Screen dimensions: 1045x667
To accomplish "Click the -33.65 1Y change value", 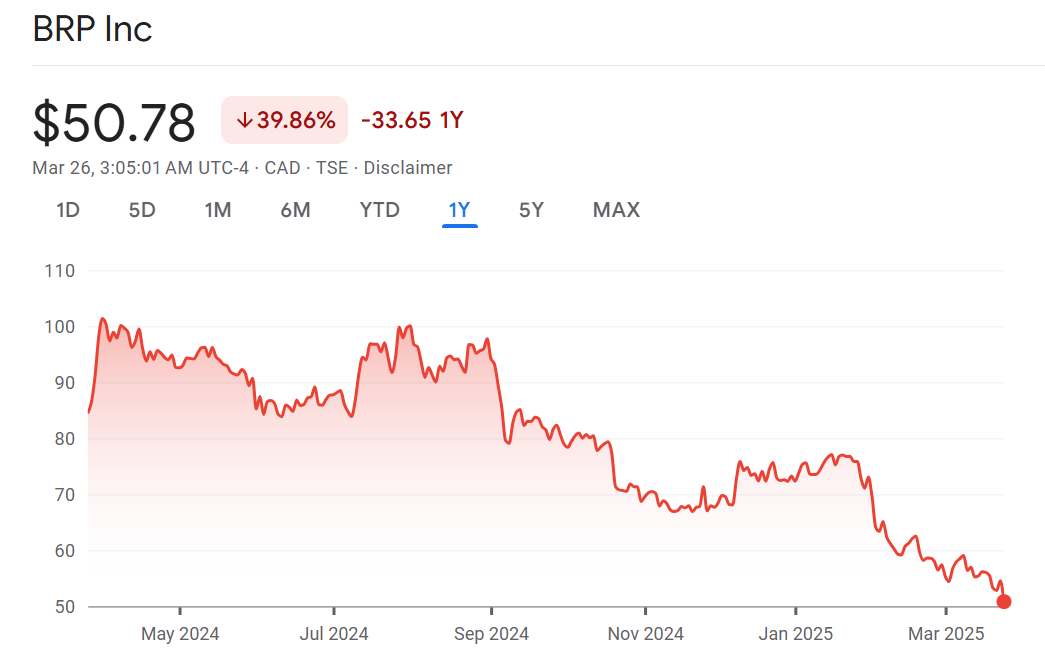I will click(x=412, y=121).
